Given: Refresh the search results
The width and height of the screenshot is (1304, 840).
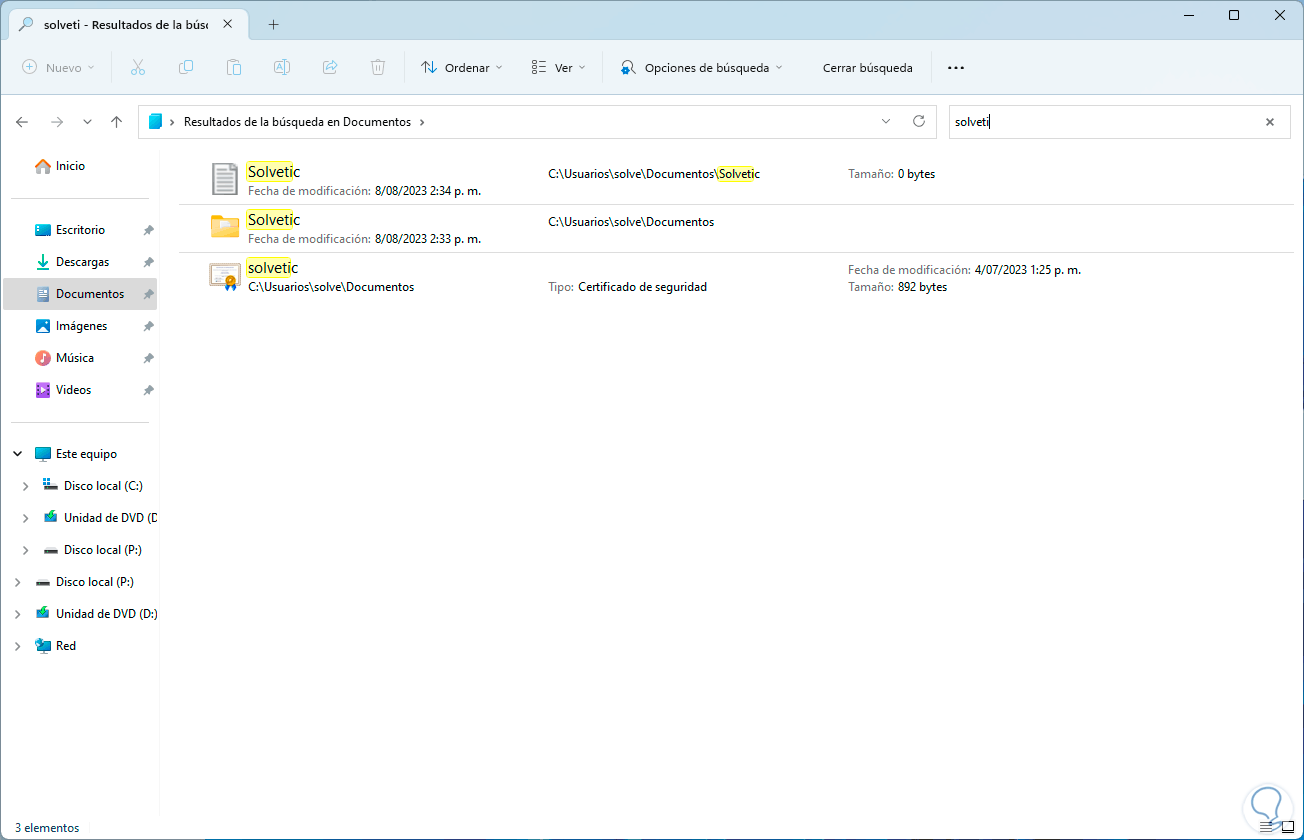Looking at the screenshot, I should [x=919, y=121].
